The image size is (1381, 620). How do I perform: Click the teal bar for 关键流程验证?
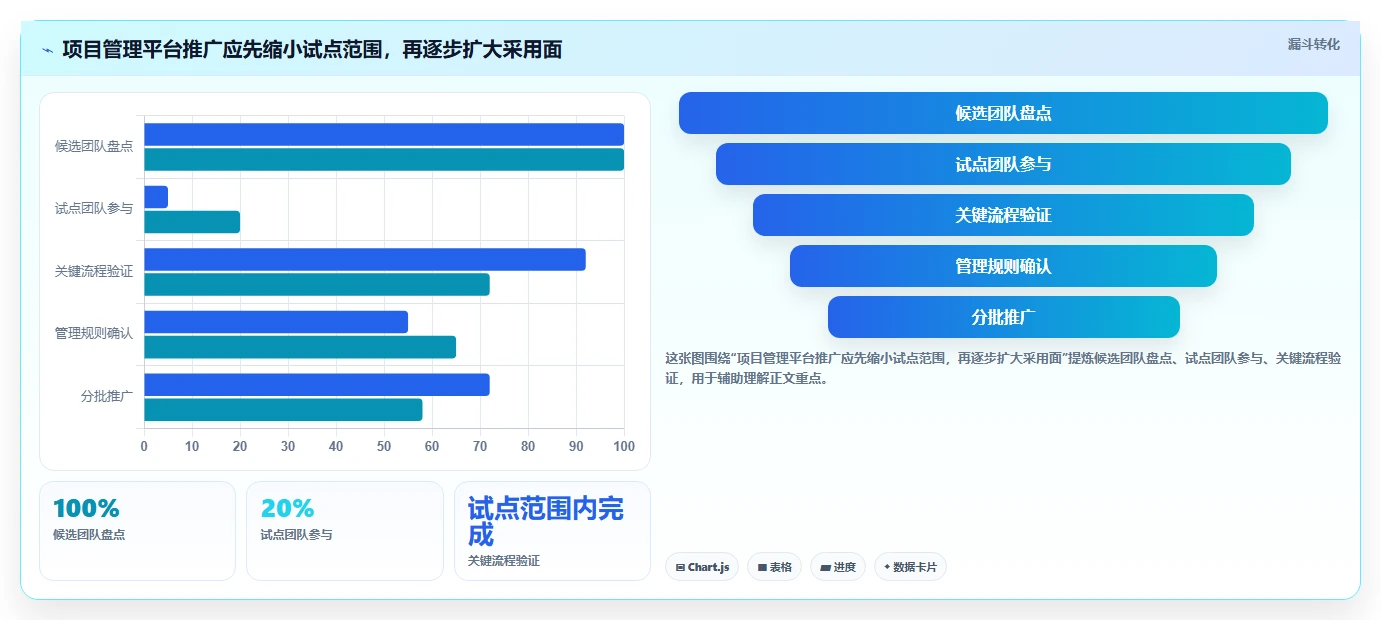(317, 284)
